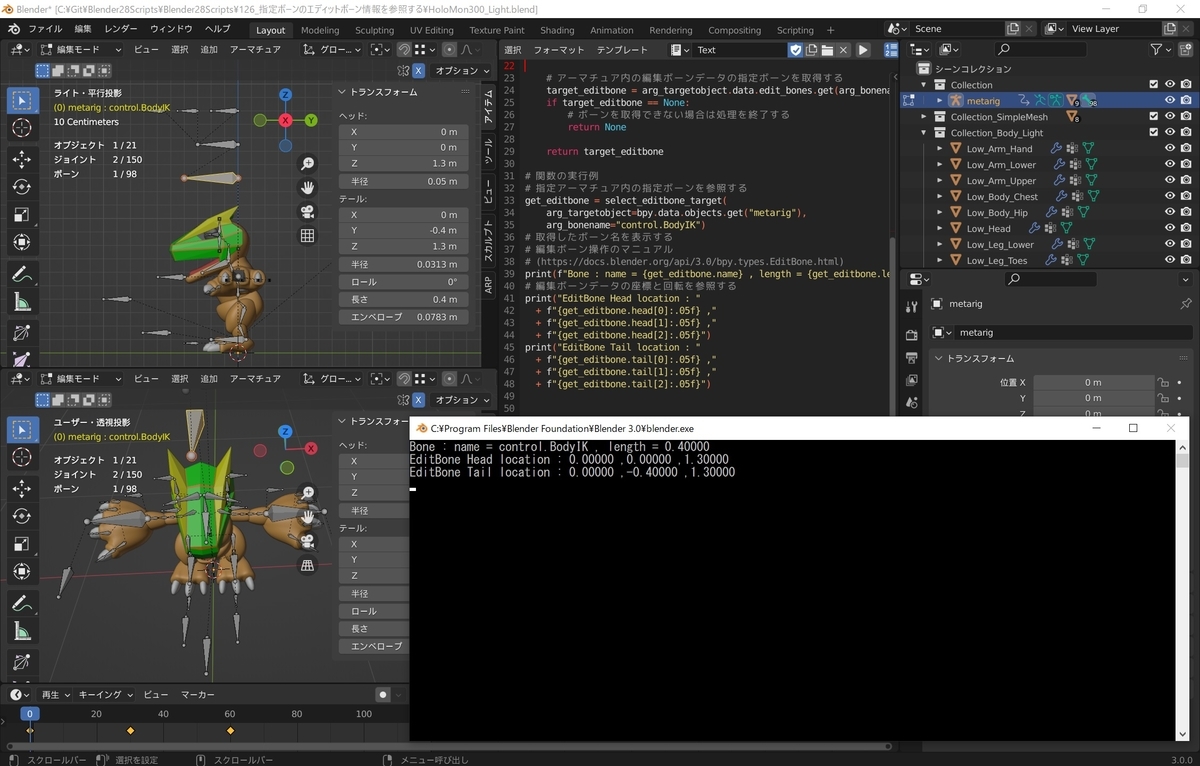
Task: Select the 3D Cursor tool
Action: pyautogui.click(x=22, y=127)
